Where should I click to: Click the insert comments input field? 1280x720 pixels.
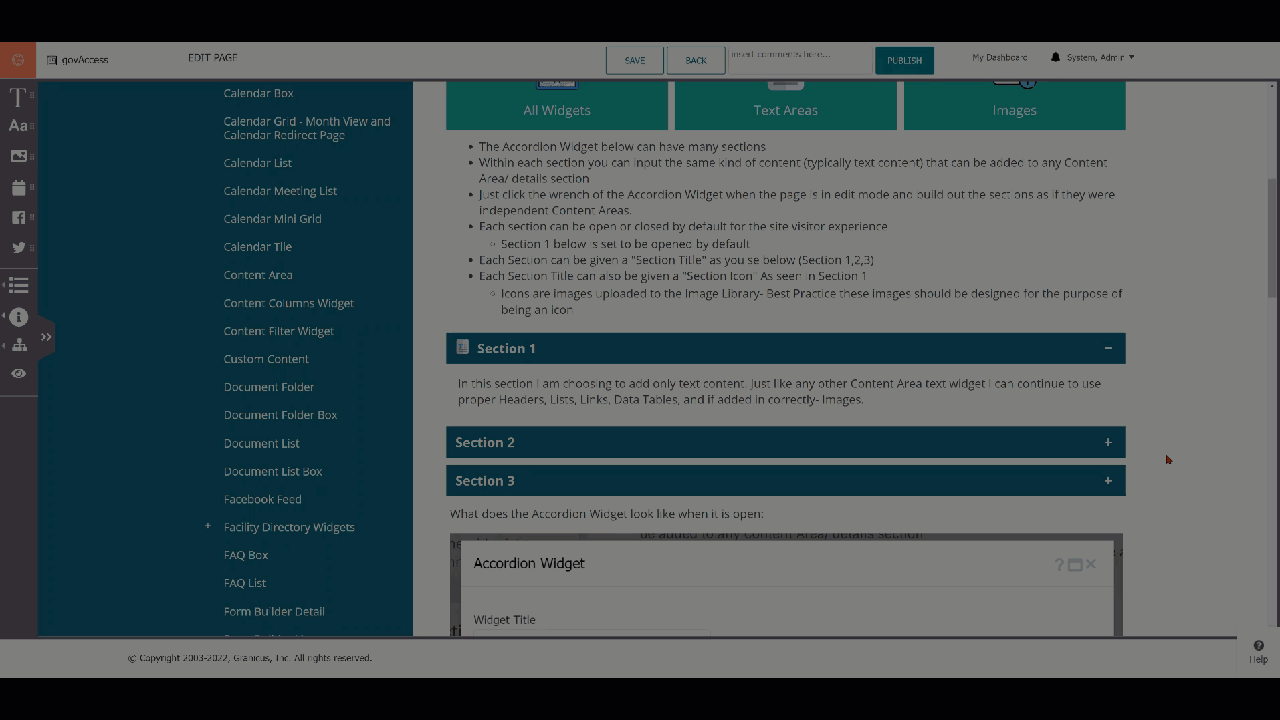pyautogui.click(x=798, y=59)
